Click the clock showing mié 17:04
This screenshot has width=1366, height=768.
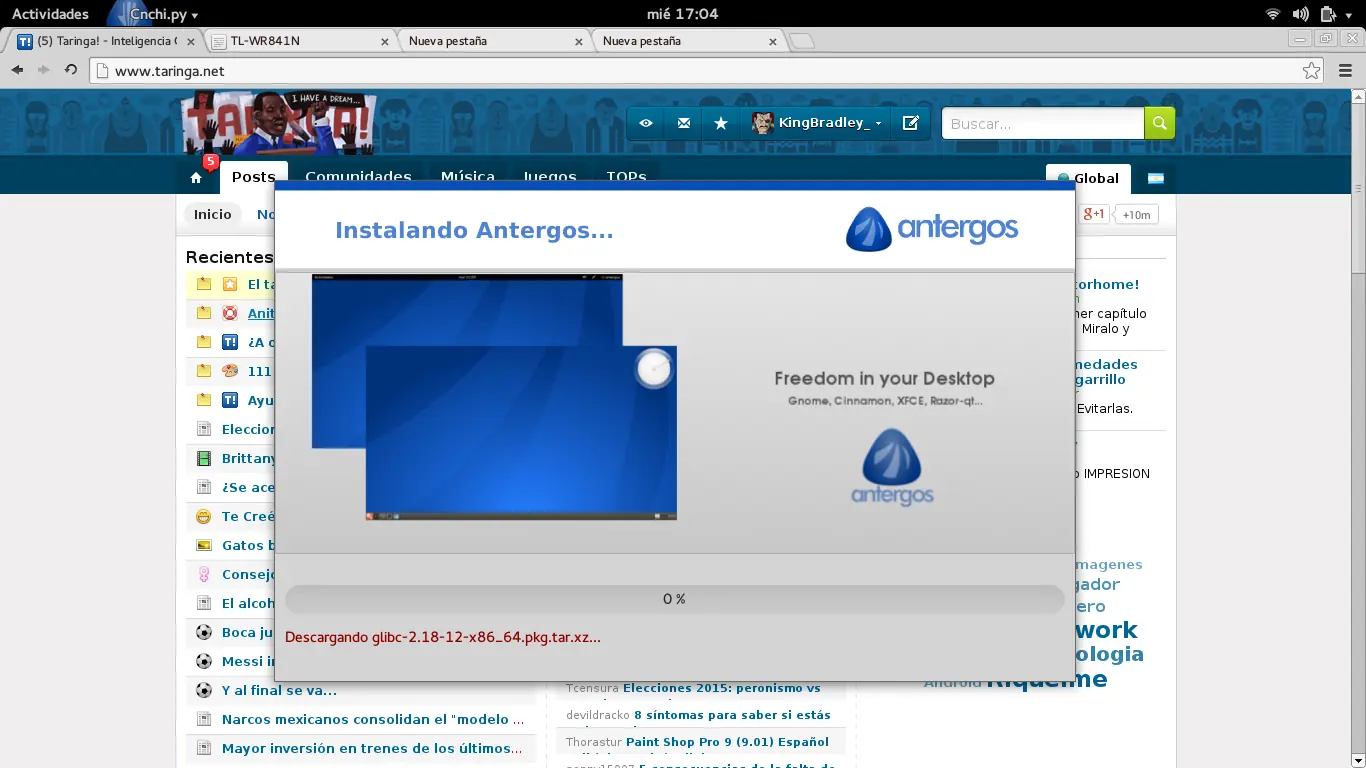(x=683, y=14)
